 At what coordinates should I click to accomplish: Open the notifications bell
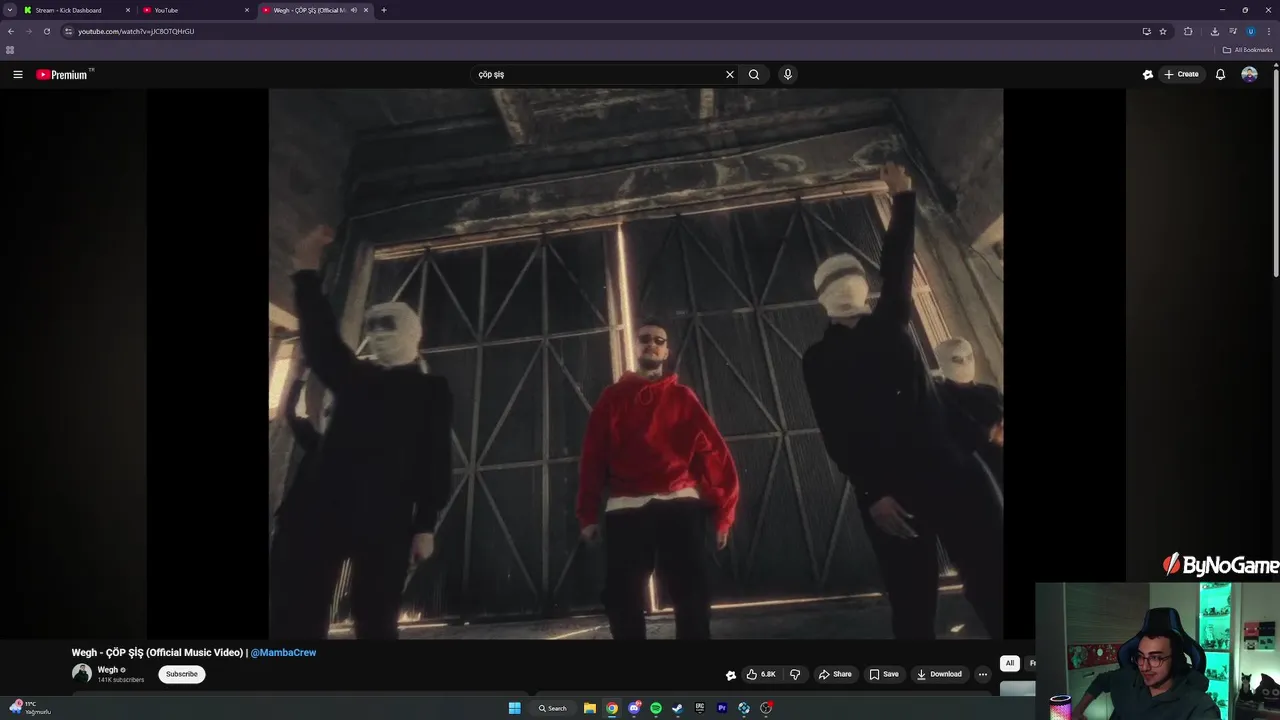(x=1220, y=74)
